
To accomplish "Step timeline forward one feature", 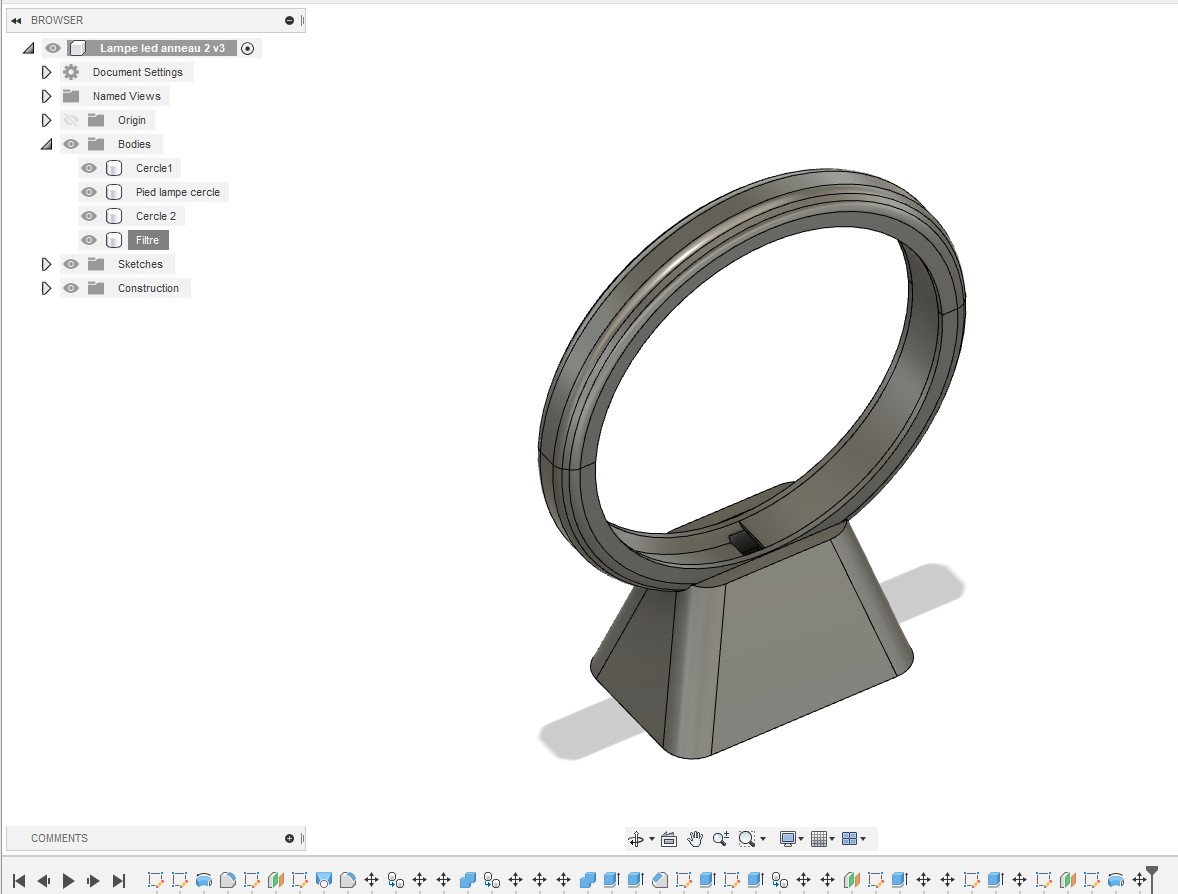I will click(93, 880).
